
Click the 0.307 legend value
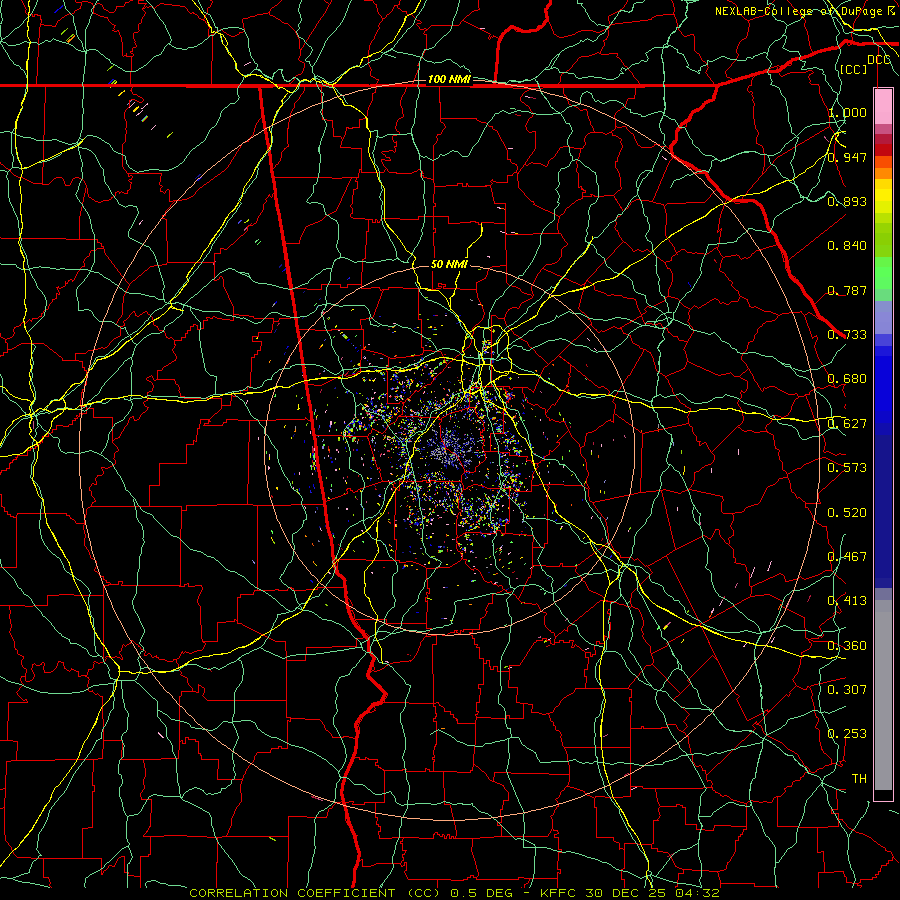pyautogui.click(x=847, y=689)
